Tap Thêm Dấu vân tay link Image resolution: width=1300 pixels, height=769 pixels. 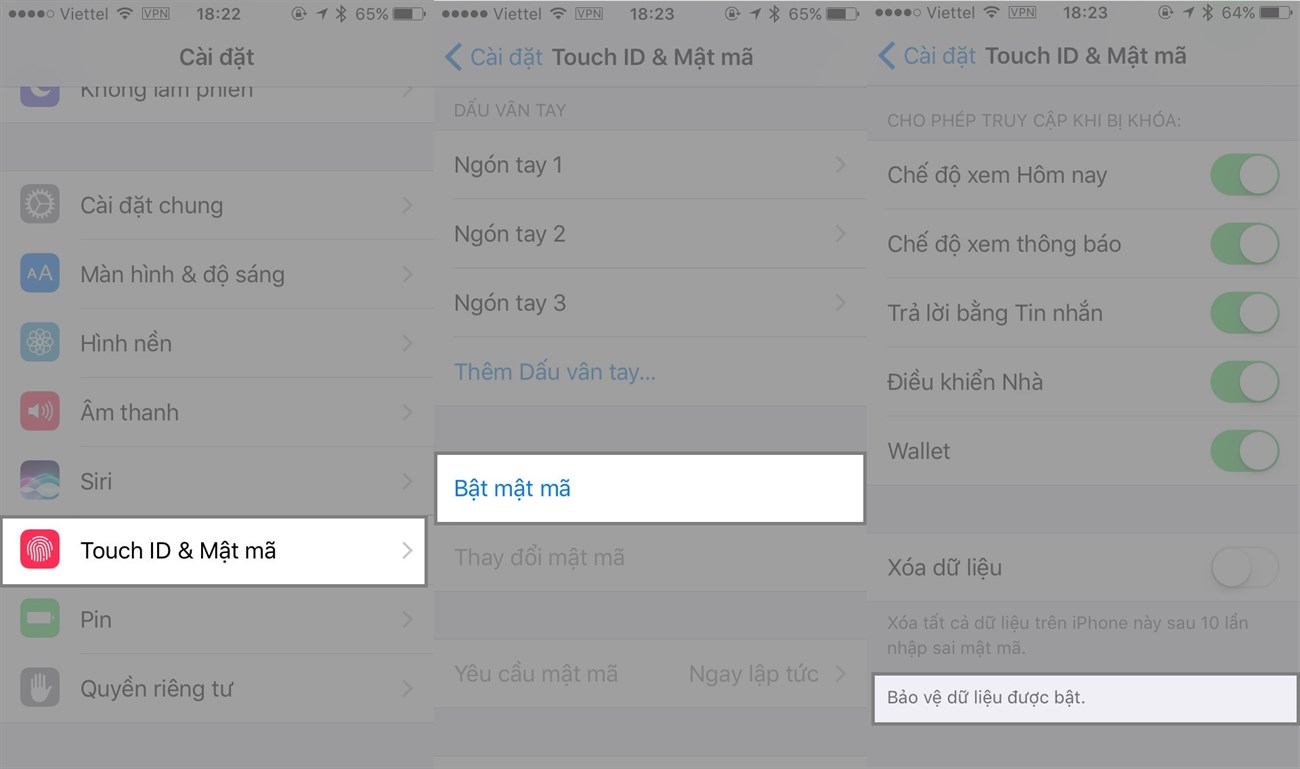click(555, 372)
